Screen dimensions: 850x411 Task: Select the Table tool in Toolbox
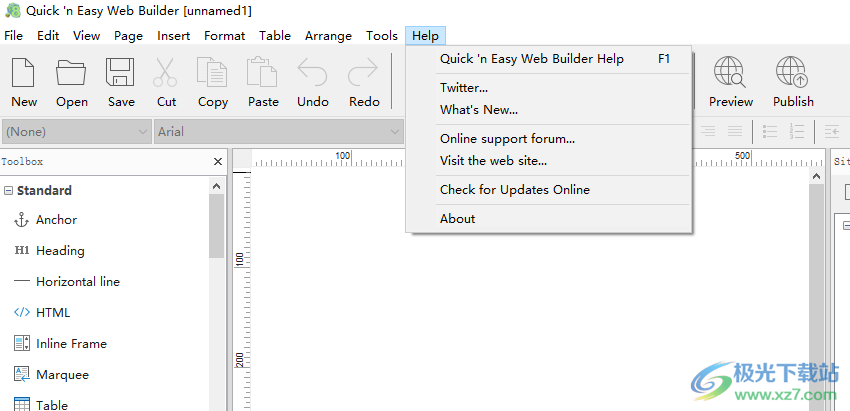[41, 404]
